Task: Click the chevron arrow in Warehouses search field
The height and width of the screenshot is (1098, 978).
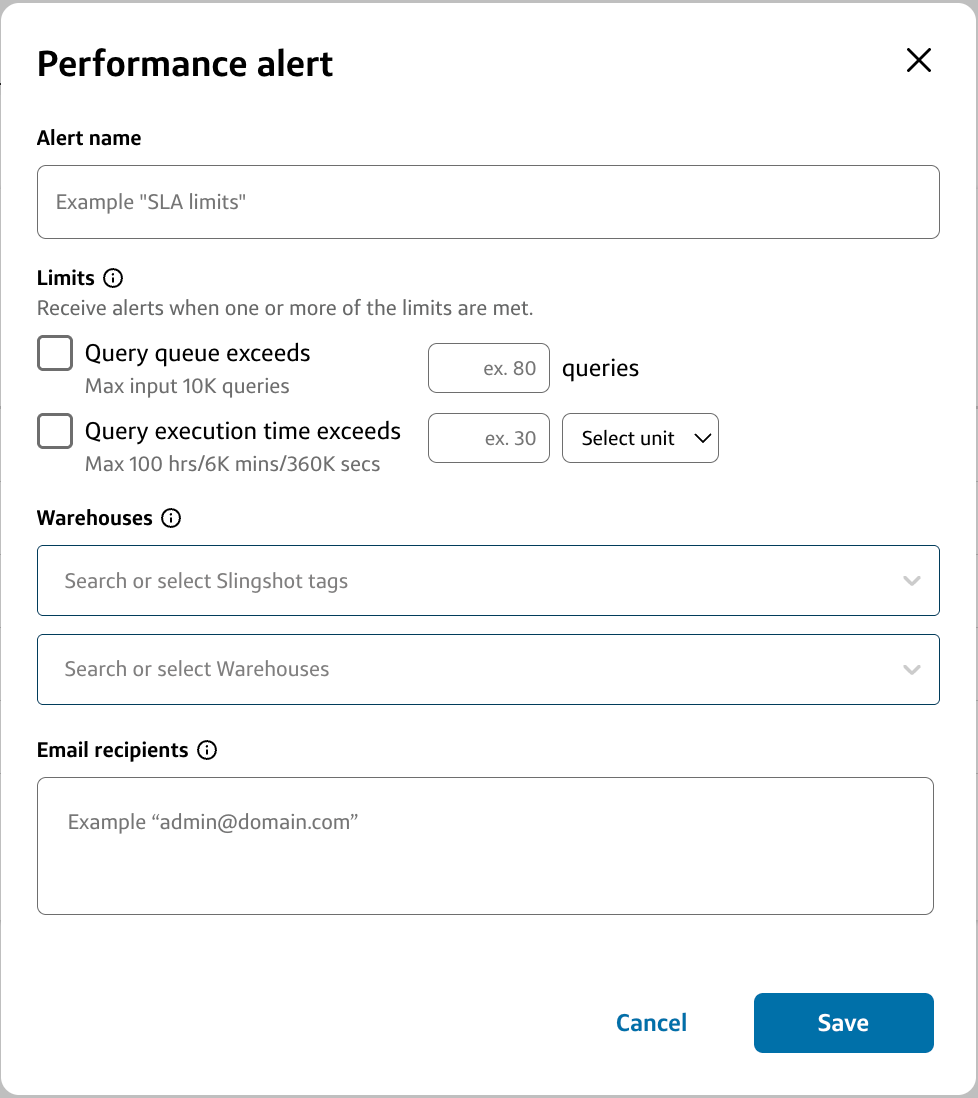Action: 911,669
